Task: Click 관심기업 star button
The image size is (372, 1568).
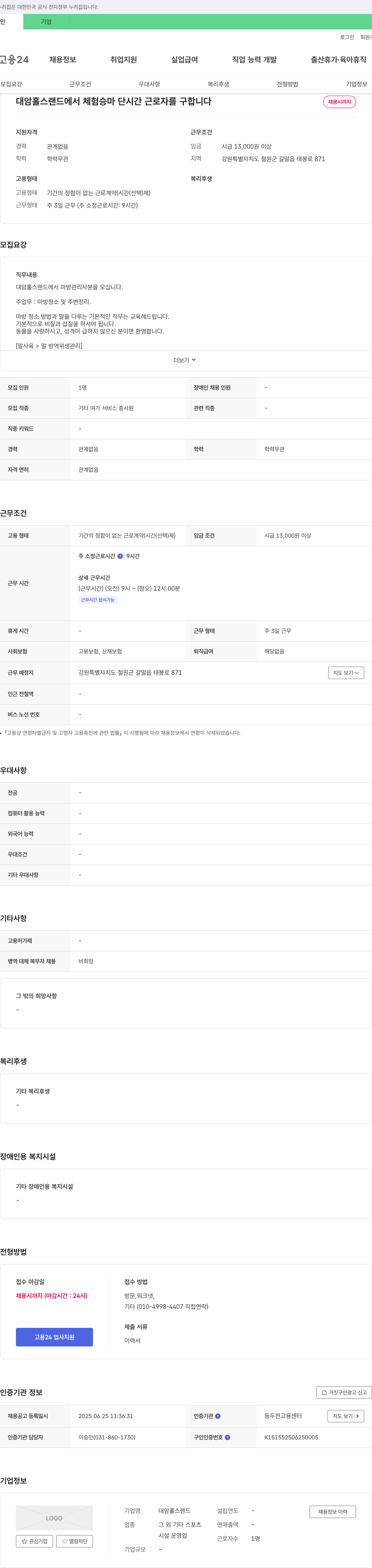Action: pyautogui.click(x=34, y=1540)
